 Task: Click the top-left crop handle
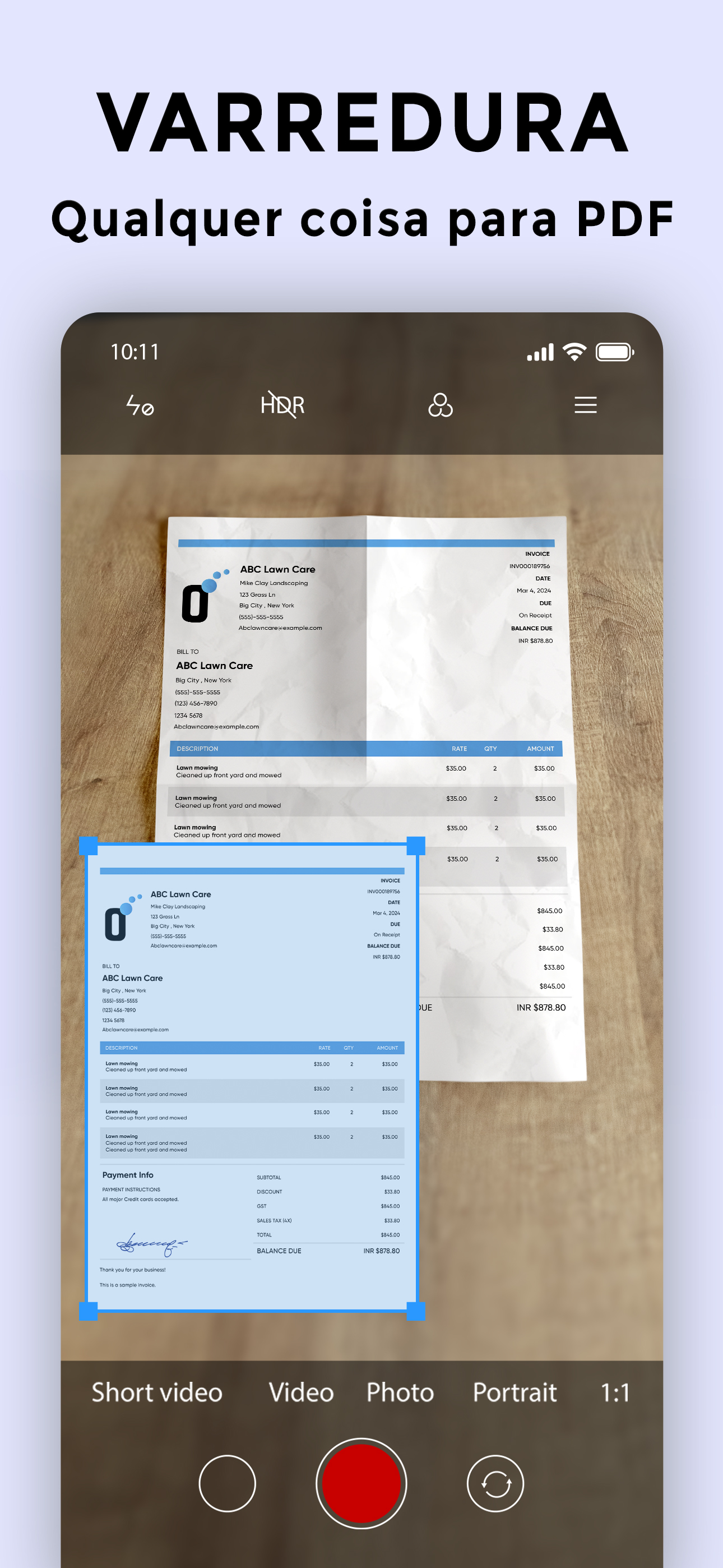[88, 846]
